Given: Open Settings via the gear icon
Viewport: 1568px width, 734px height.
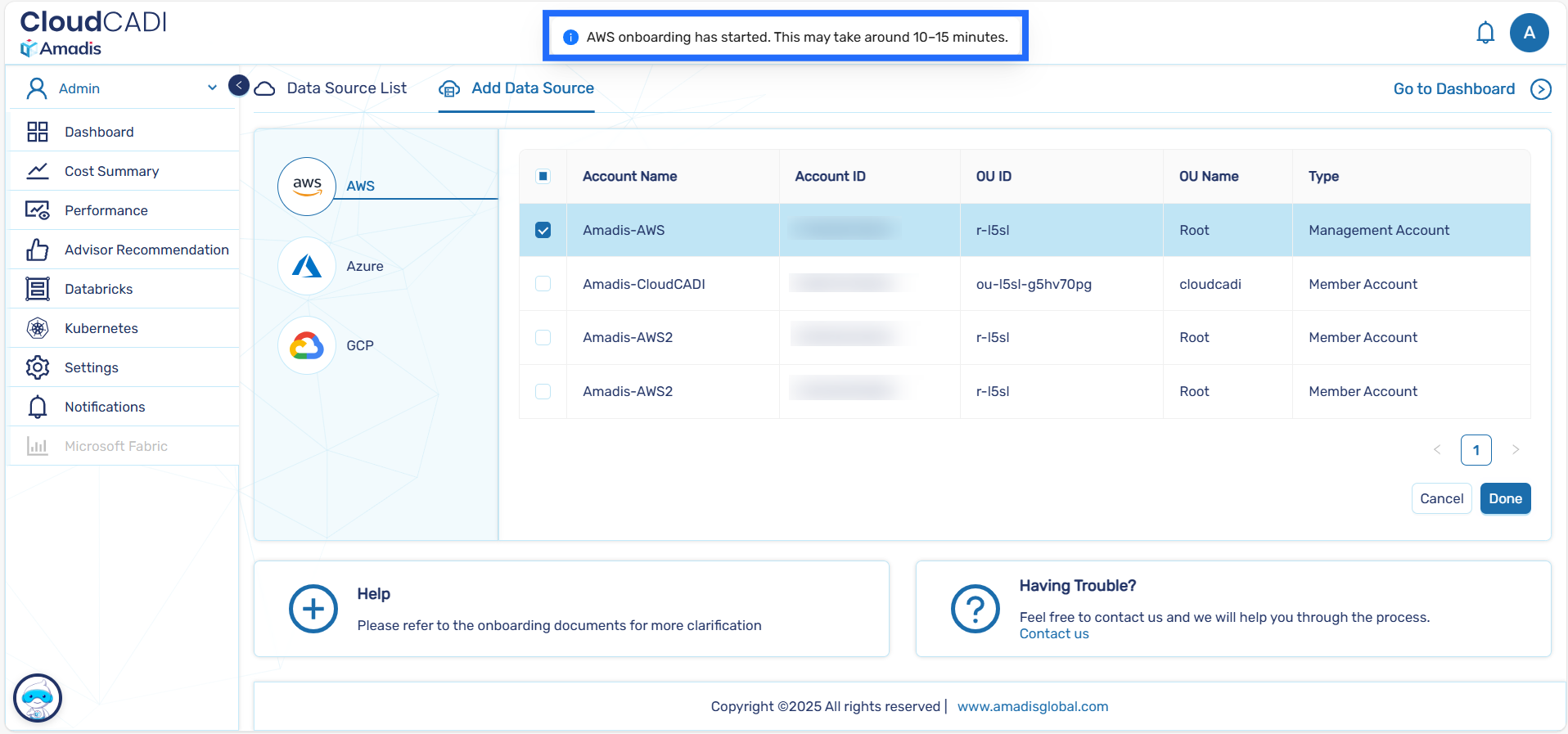Looking at the screenshot, I should (x=38, y=367).
